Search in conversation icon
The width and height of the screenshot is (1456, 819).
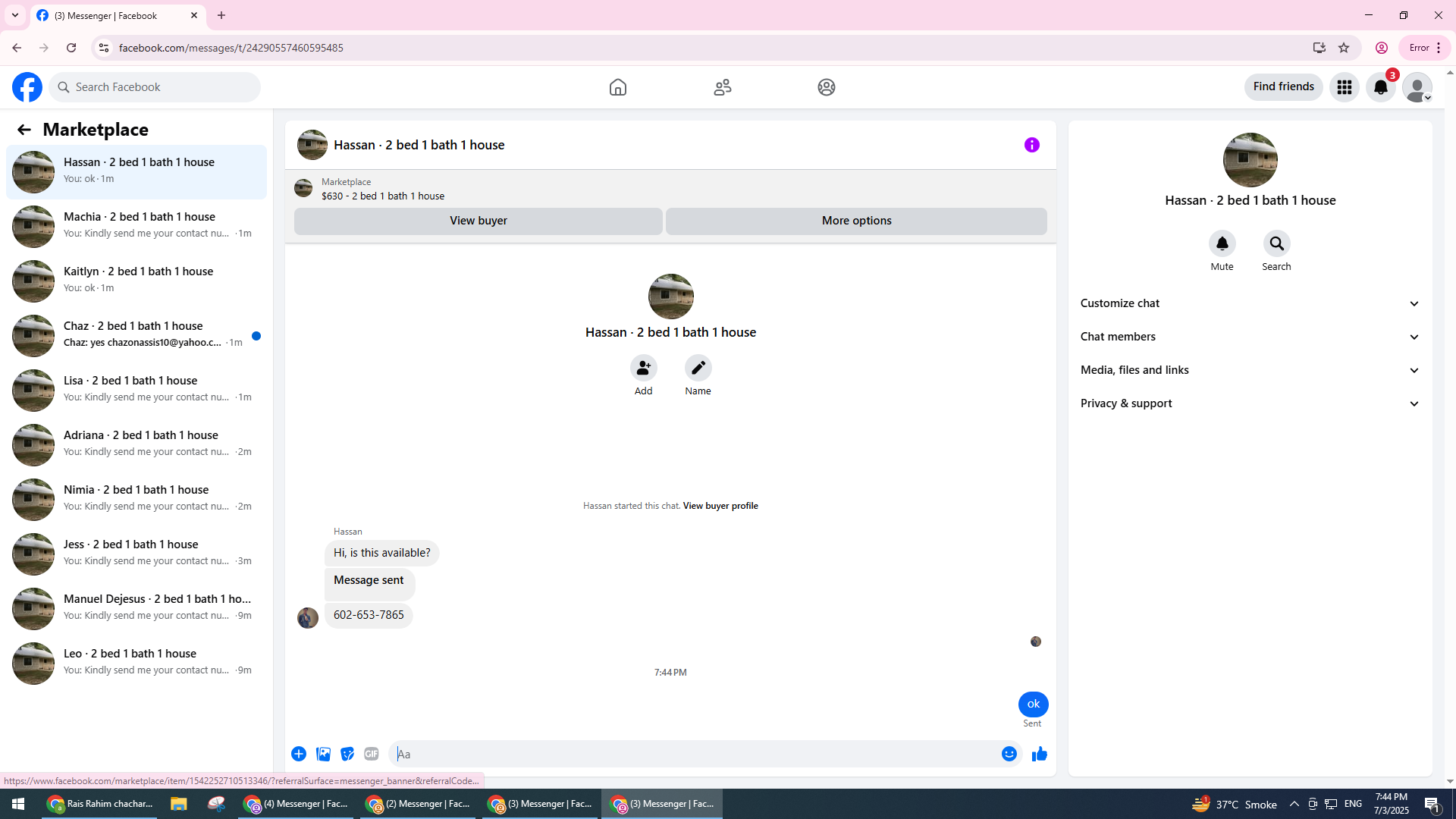tap(1276, 244)
